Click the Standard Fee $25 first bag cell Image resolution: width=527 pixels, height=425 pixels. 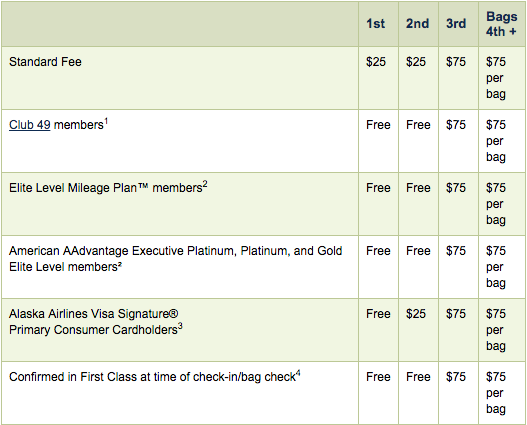(376, 62)
